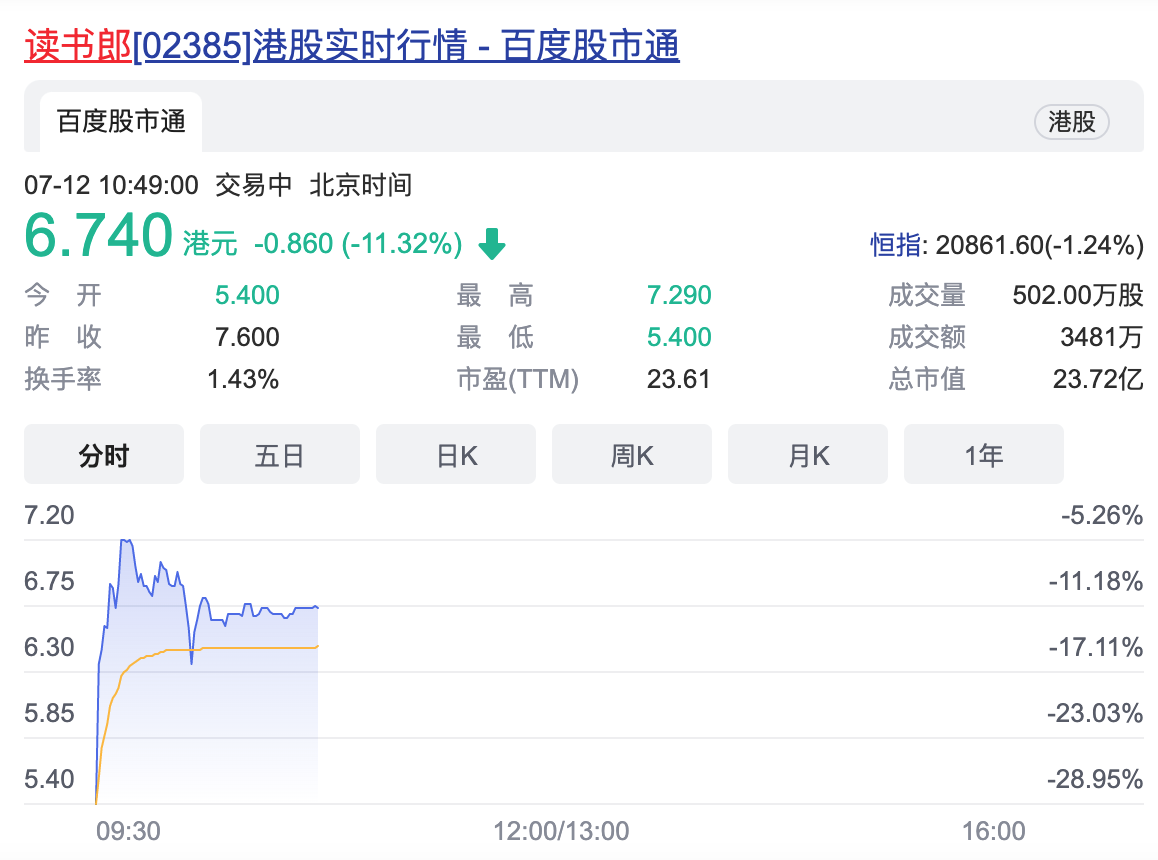Click the 16:00 time axis label
The height and width of the screenshot is (860, 1158).
tap(993, 831)
